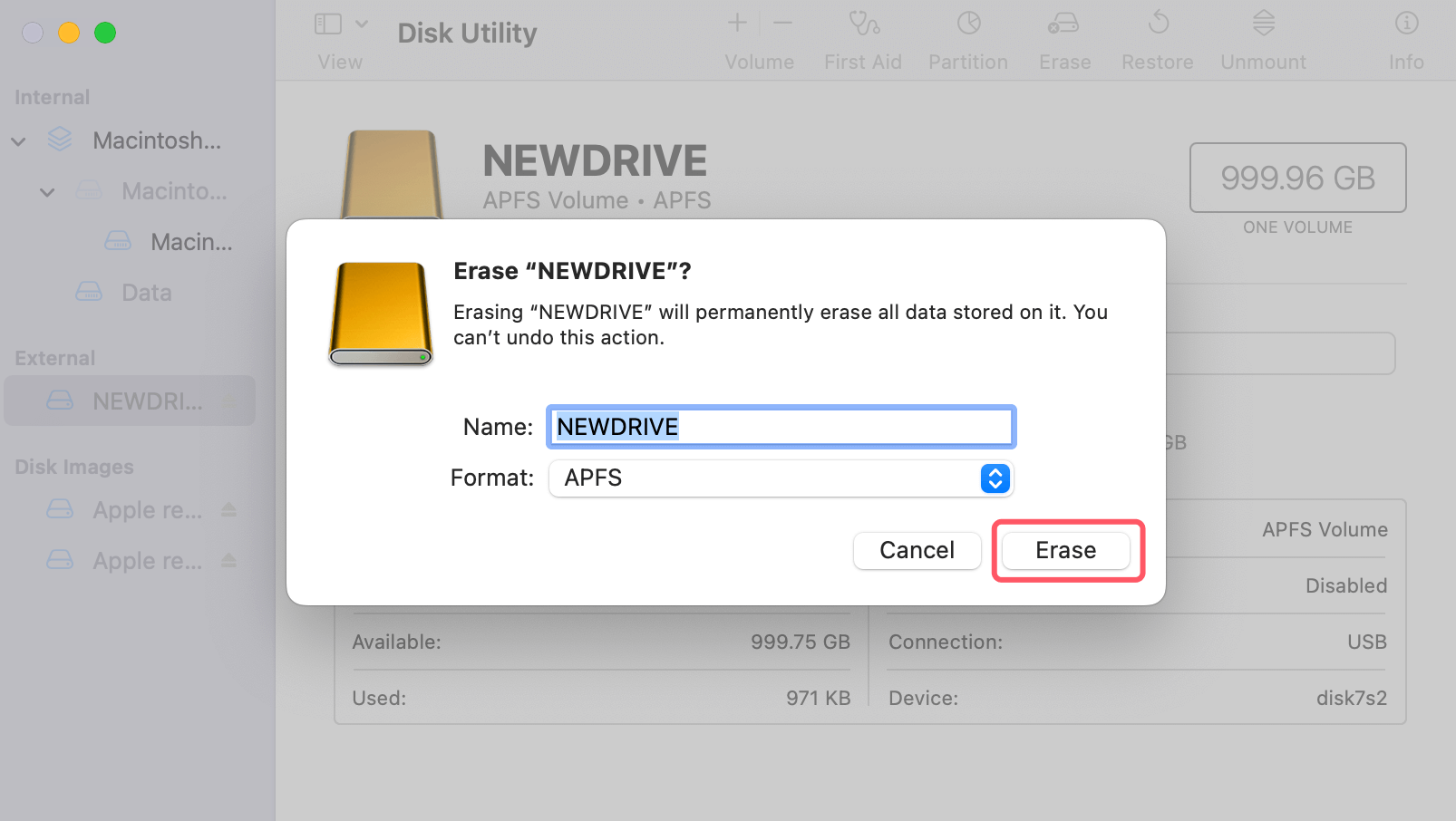Screen dimensions: 1456x821
Task: Click the yellow minimize traffic light
Action: pyautogui.click(x=69, y=33)
